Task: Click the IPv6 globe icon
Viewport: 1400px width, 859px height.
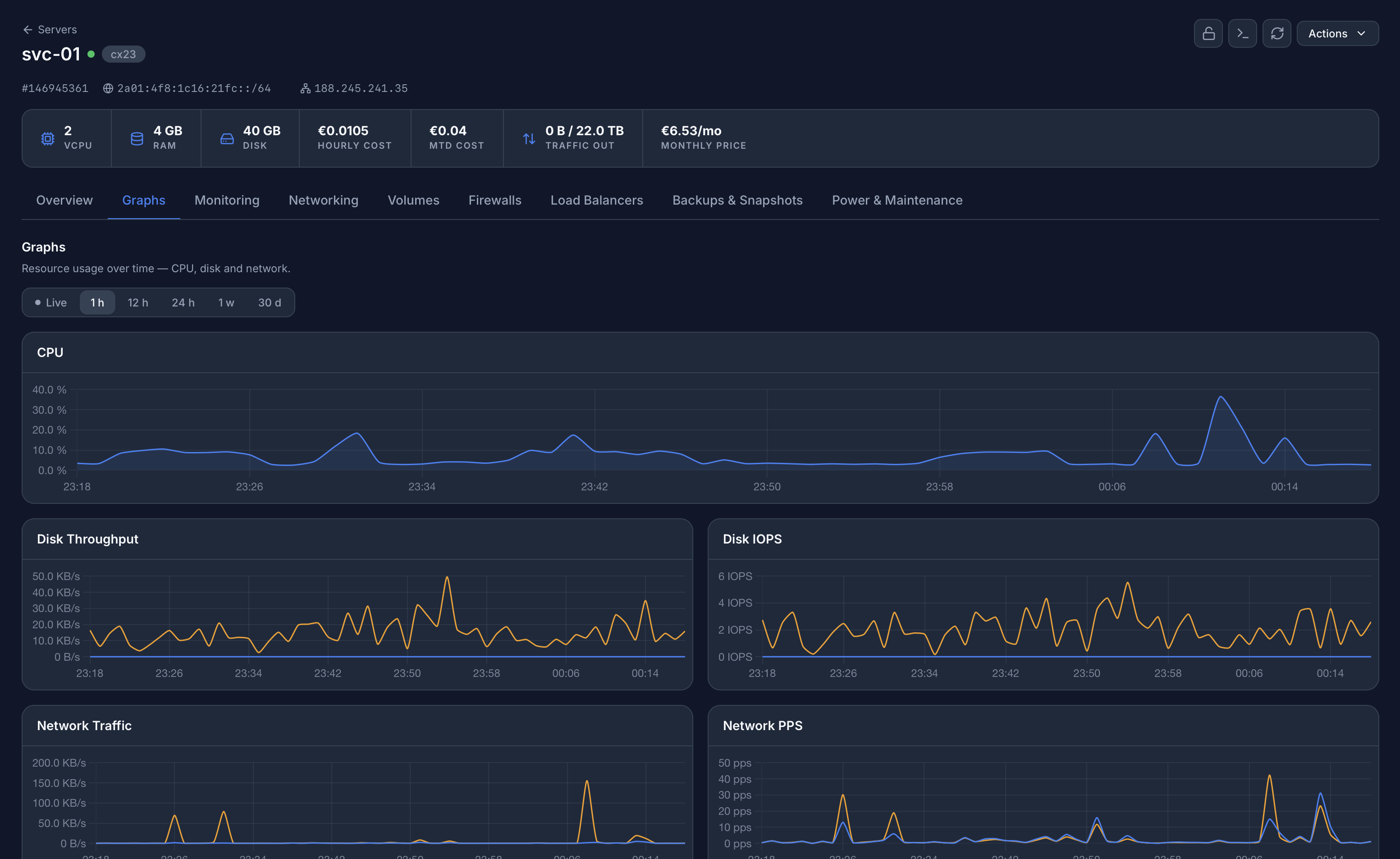Action: pyautogui.click(x=108, y=89)
